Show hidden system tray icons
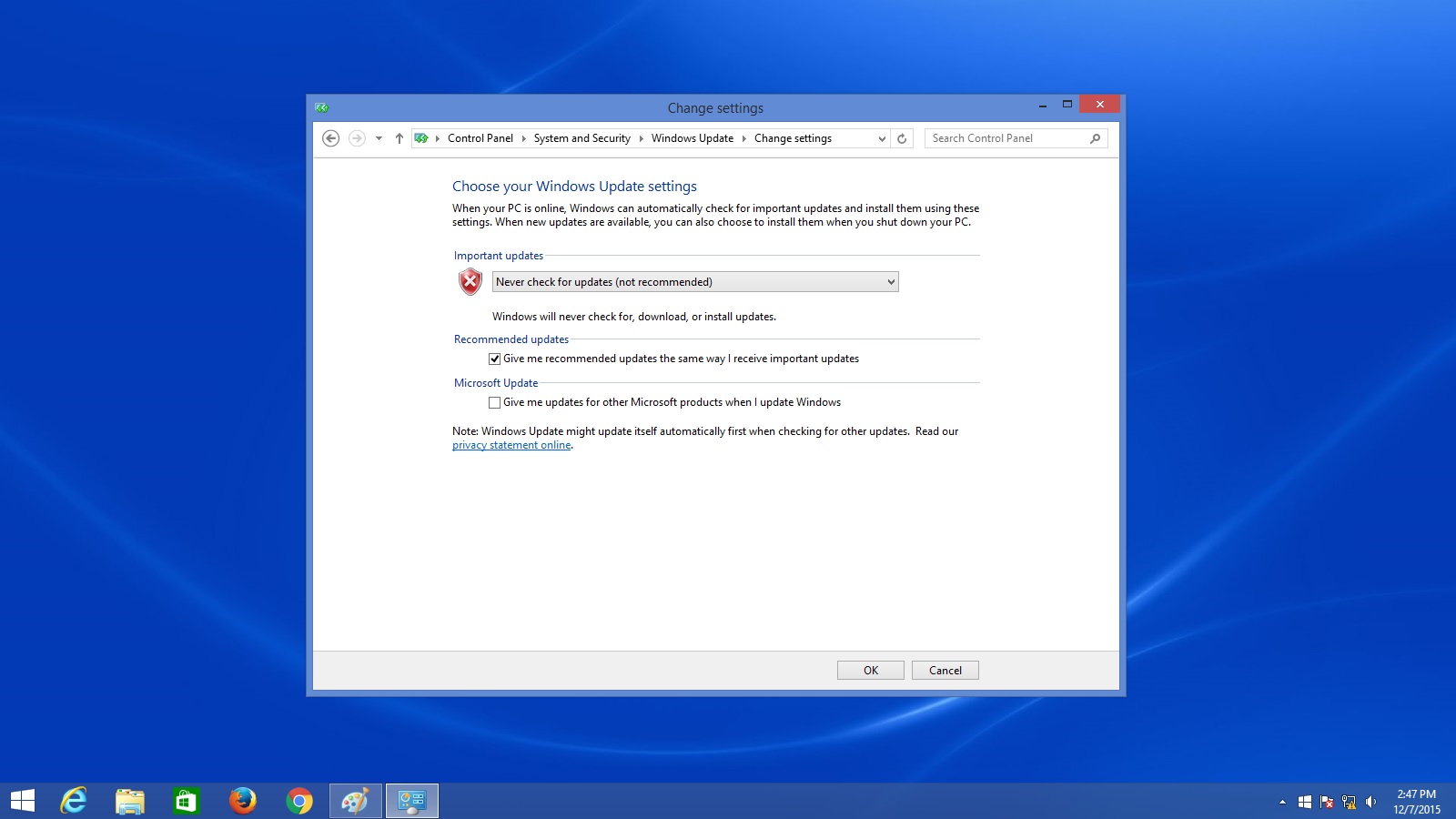The width and height of the screenshot is (1456, 819). click(x=1282, y=802)
